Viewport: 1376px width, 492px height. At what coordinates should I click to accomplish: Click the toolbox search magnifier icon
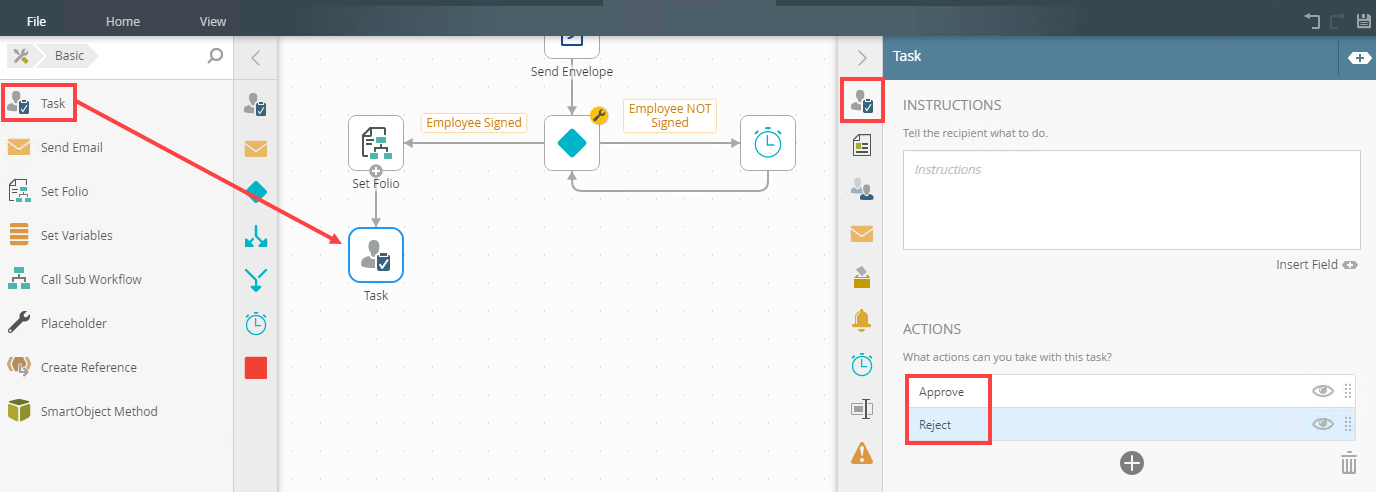tap(215, 56)
